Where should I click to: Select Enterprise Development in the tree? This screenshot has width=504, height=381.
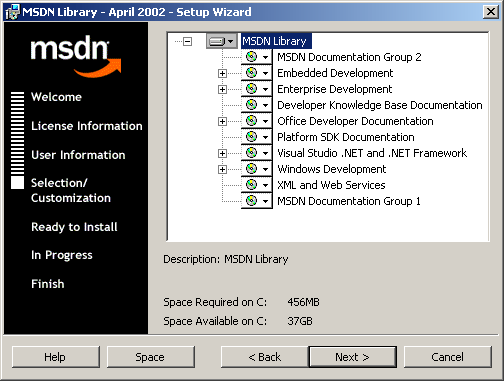coord(335,89)
